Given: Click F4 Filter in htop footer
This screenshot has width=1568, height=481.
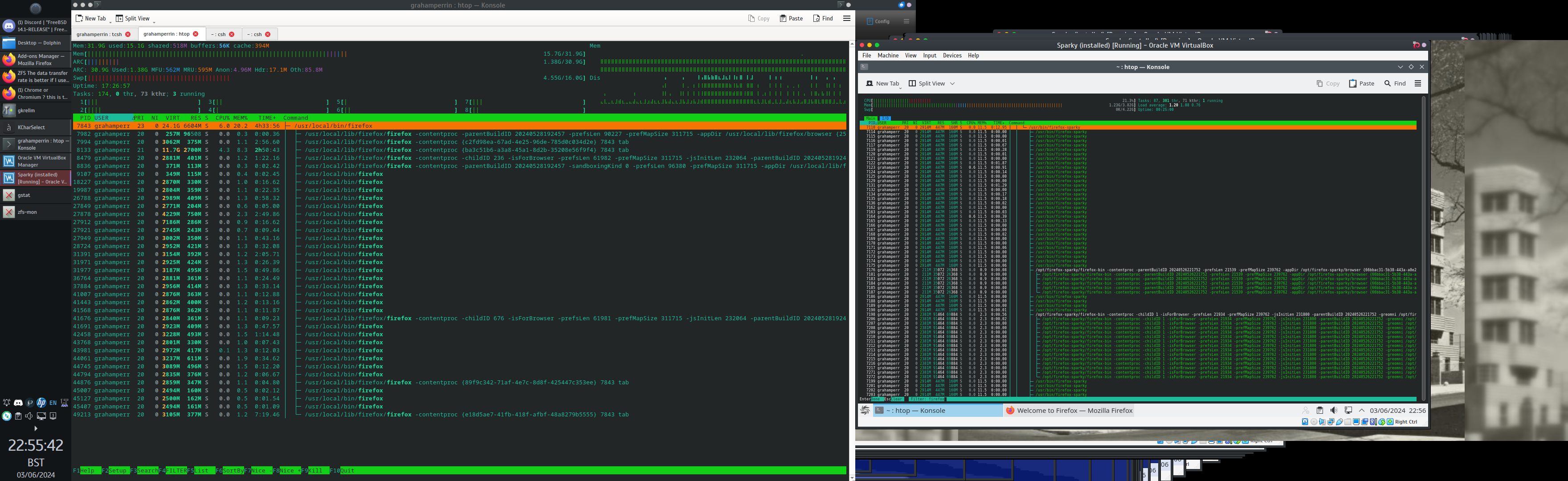Looking at the screenshot, I should [x=173, y=471].
